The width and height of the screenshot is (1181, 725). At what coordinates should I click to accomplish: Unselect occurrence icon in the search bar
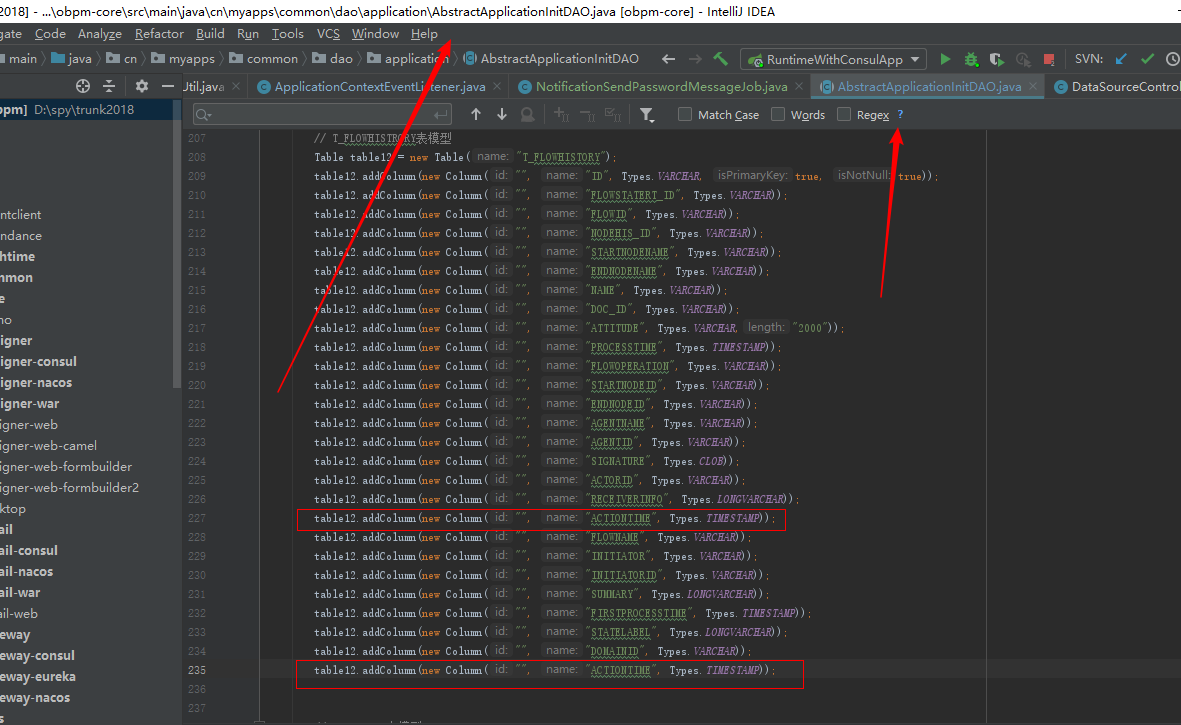coord(587,114)
